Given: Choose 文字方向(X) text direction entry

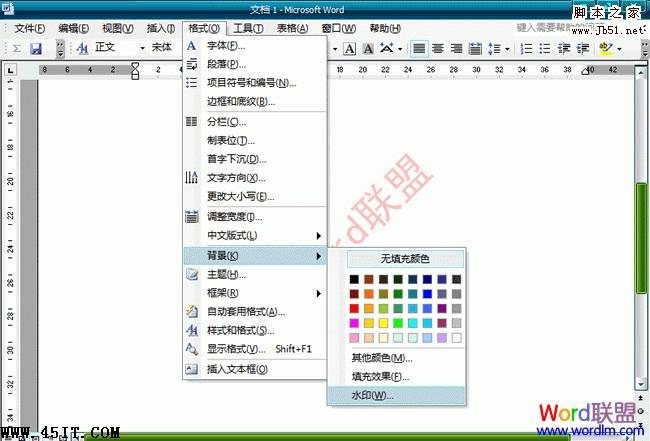Looking at the screenshot, I should pyautogui.click(x=255, y=178).
